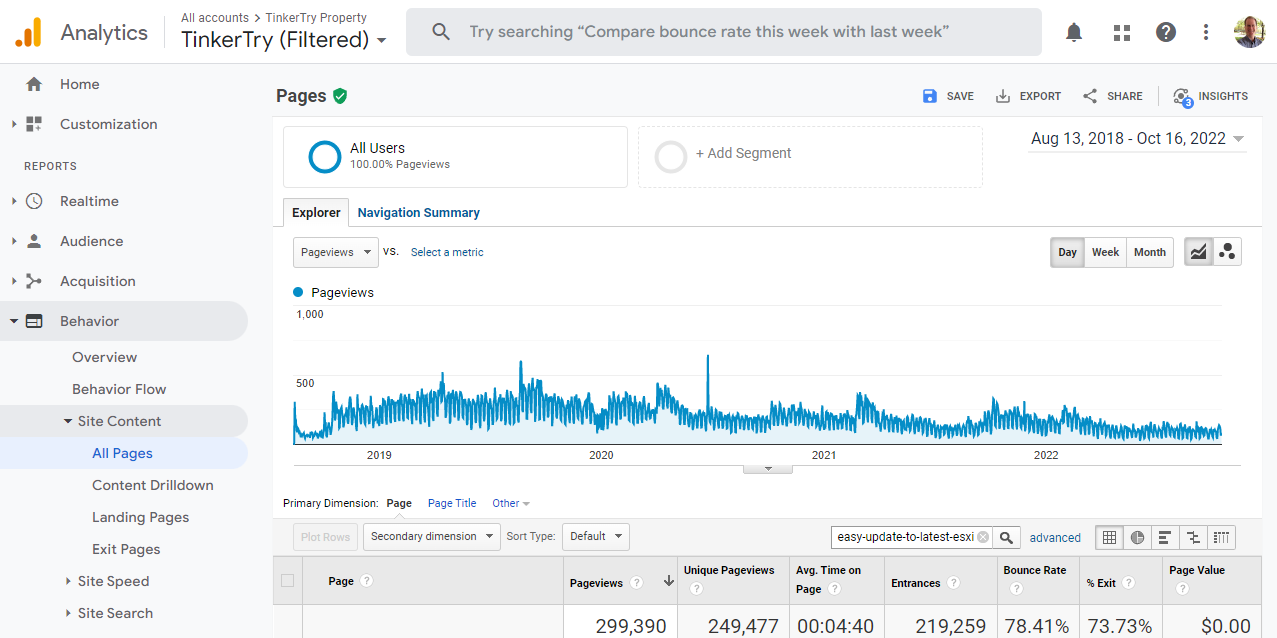Switch to the Explorer tab
Image resolution: width=1277 pixels, height=638 pixels.
[316, 213]
